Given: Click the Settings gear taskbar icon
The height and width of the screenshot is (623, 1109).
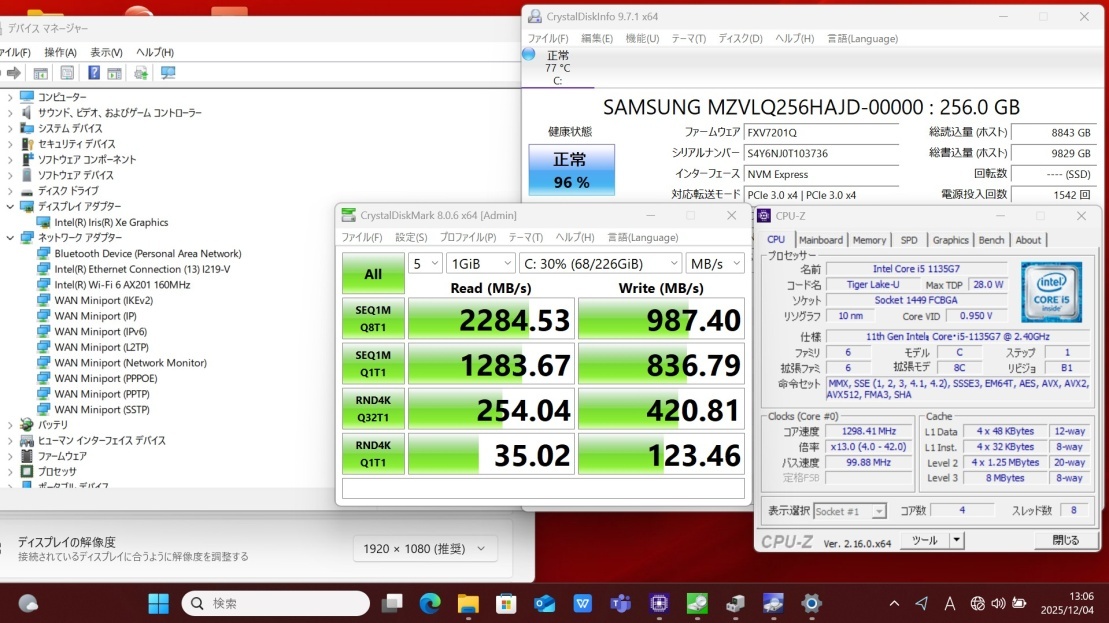Looking at the screenshot, I should click(811, 603).
